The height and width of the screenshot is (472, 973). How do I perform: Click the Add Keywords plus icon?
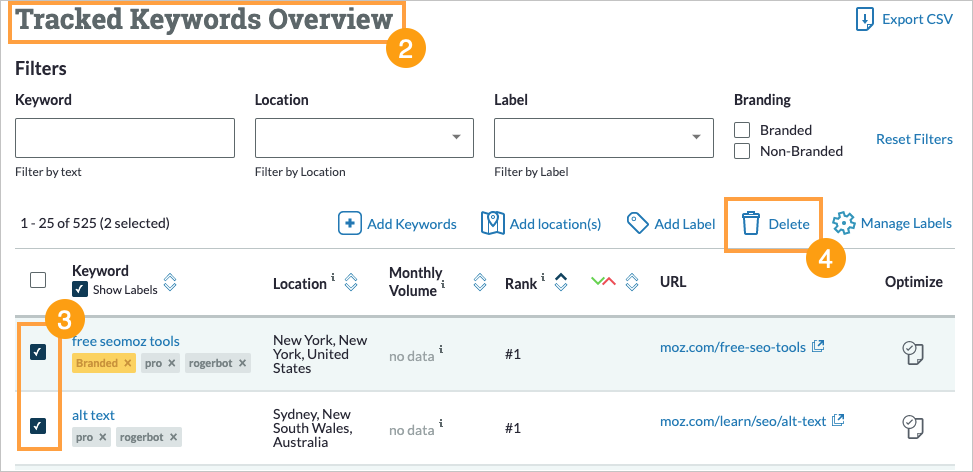pyautogui.click(x=349, y=223)
